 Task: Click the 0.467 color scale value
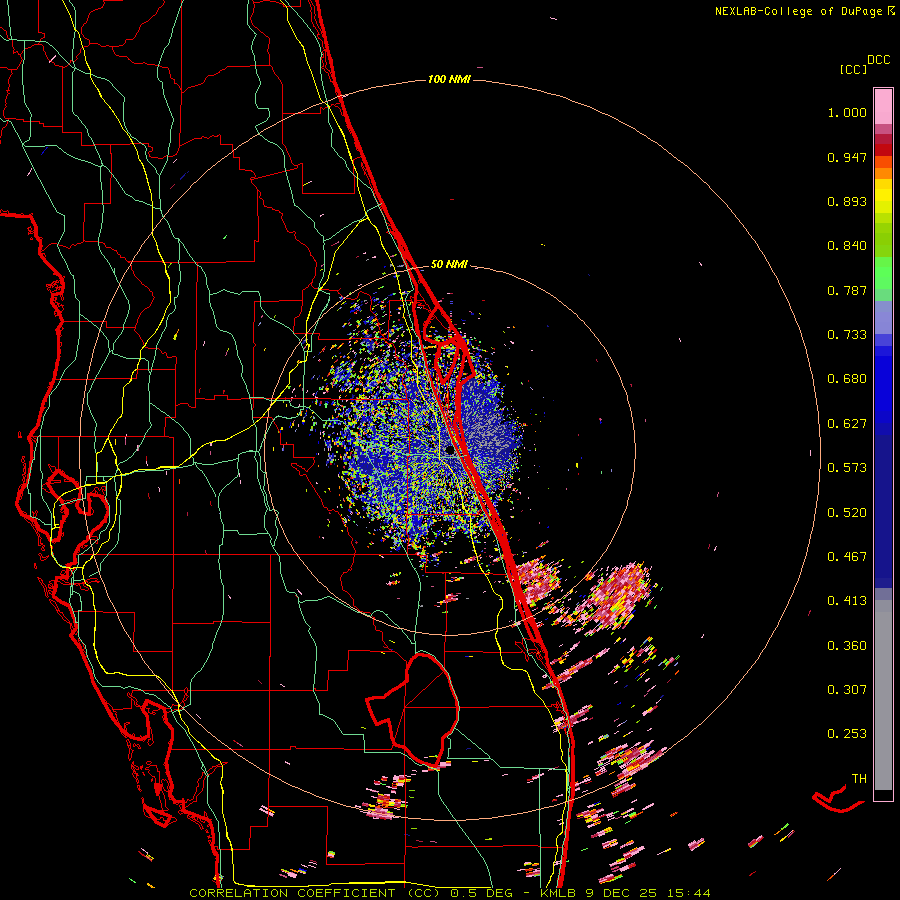(x=847, y=557)
